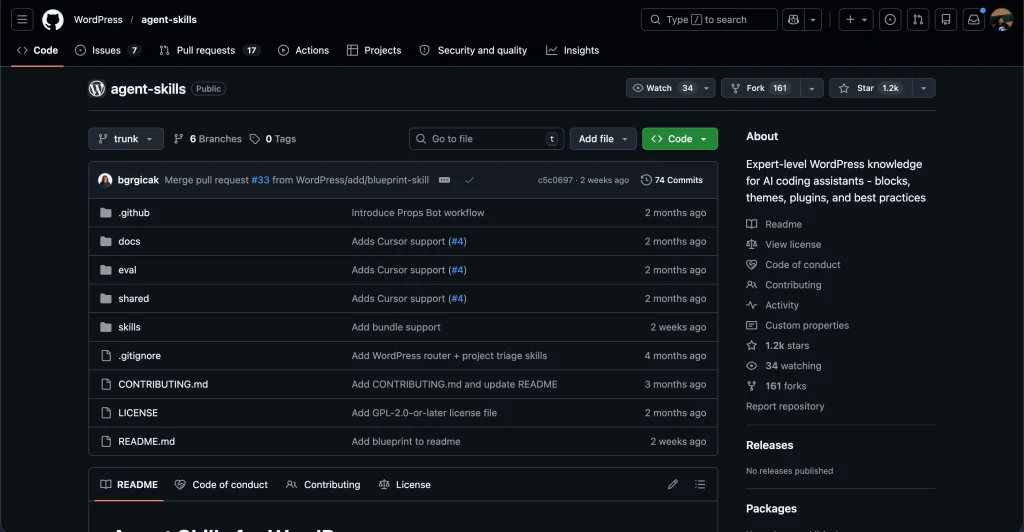Open Copilot chat icon in header
The image size is (1024, 532).
(x=793, y=20)
